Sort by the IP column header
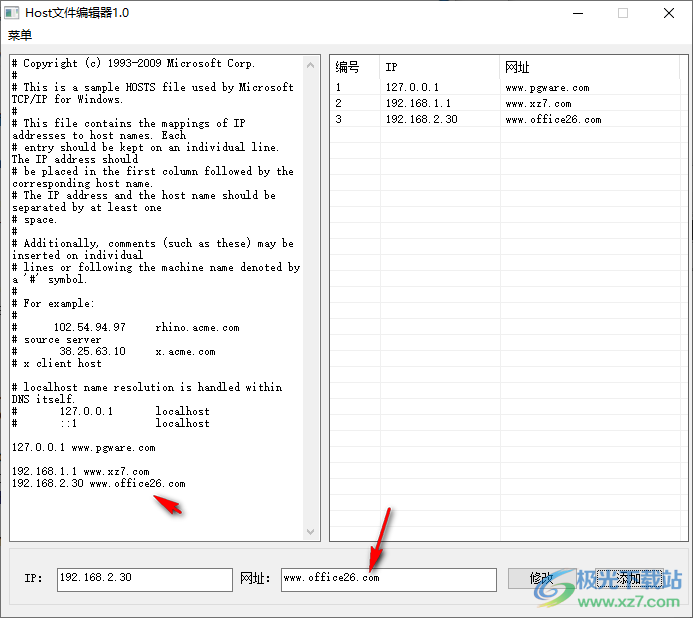The height and width of the screenshot is (618, 693). tap(391, 68)
